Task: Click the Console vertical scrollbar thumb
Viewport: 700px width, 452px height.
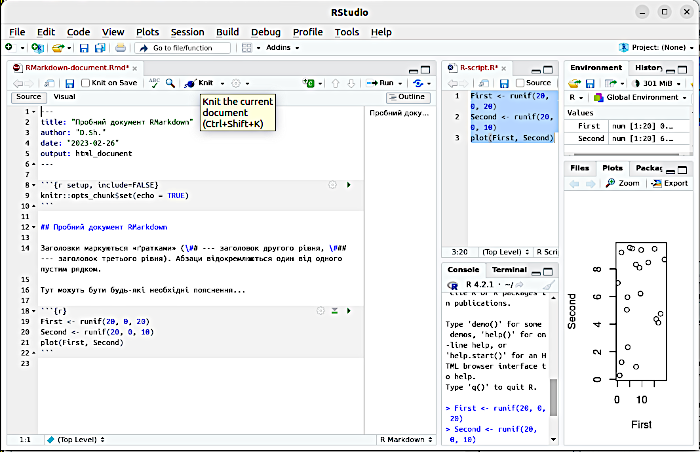Action: pyautogui.click(x=554, y=398)
